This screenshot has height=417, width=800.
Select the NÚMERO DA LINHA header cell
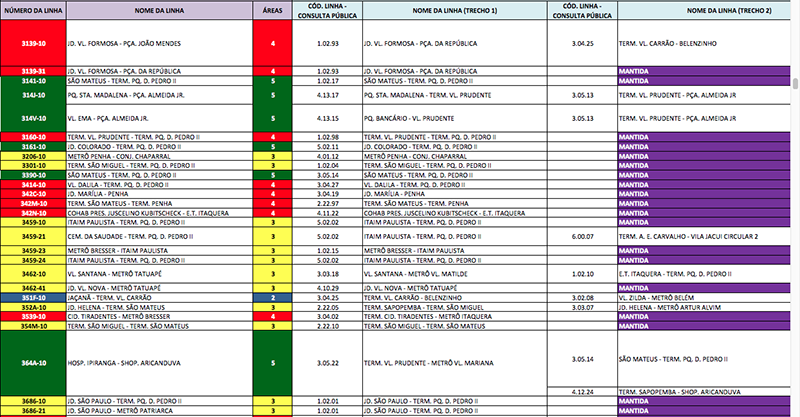click(x=33, y=10)
